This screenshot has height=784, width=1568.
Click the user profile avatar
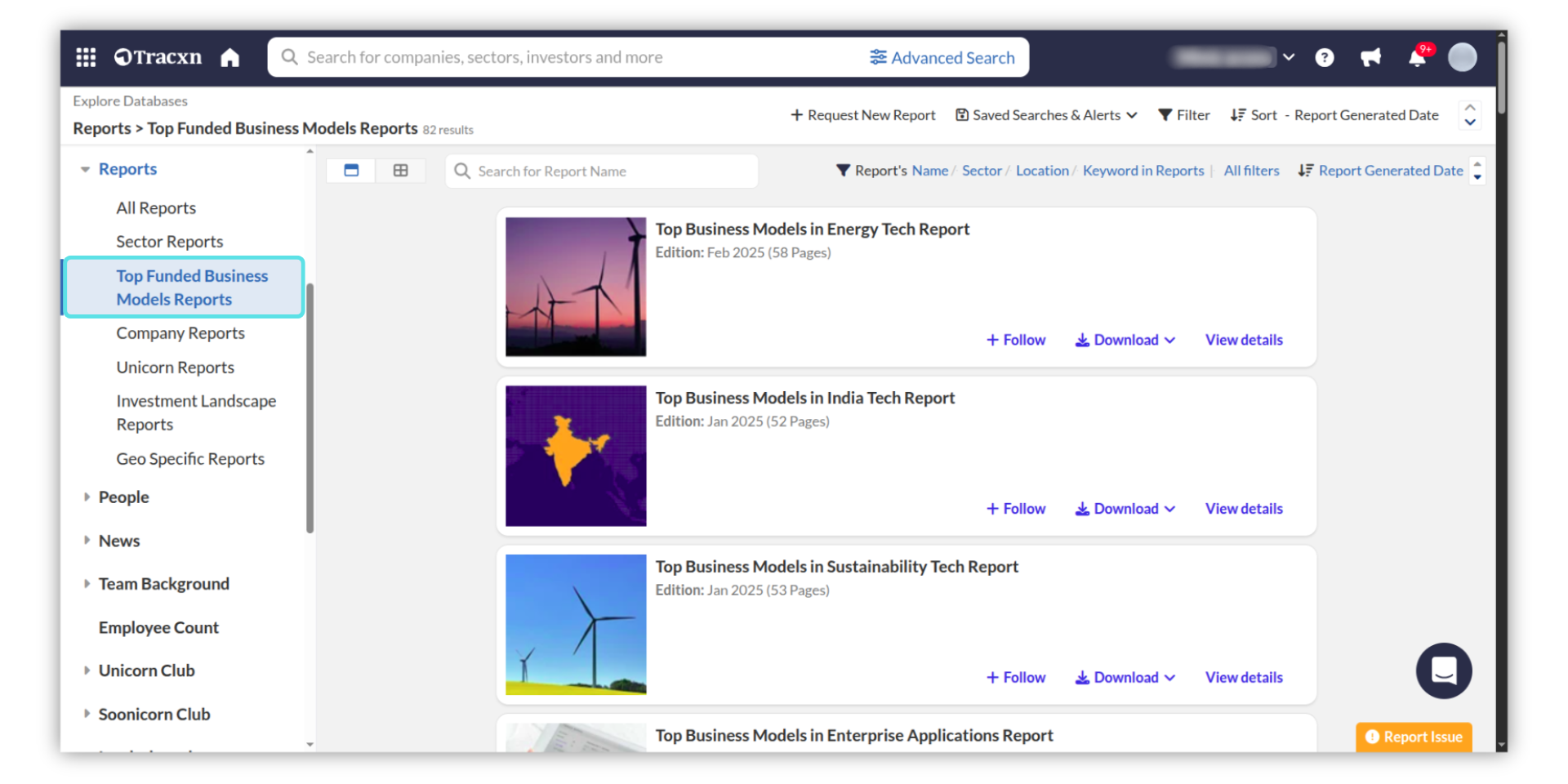1462,57
